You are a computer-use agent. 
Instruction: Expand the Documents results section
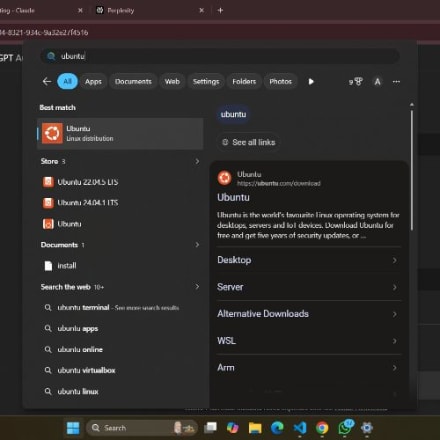pyautogui.click(x=197, y=245)
